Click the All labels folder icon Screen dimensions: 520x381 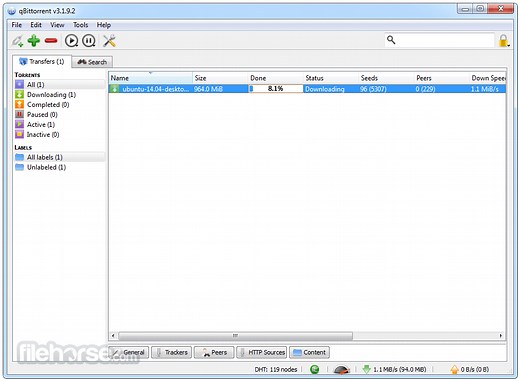pos(20,157)
